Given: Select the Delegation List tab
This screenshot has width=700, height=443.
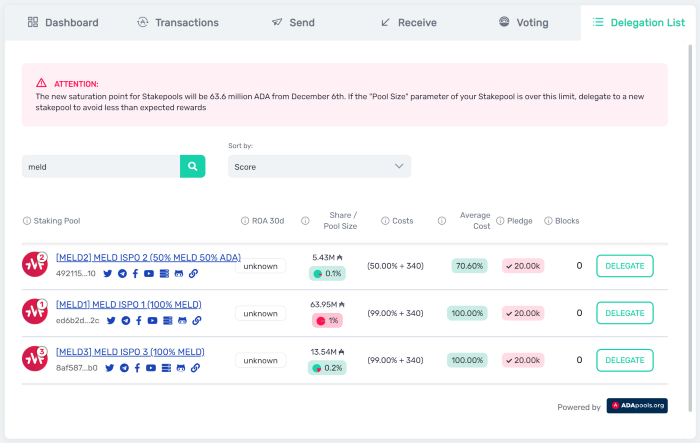Looking at the screenshot, I should 638,22.
